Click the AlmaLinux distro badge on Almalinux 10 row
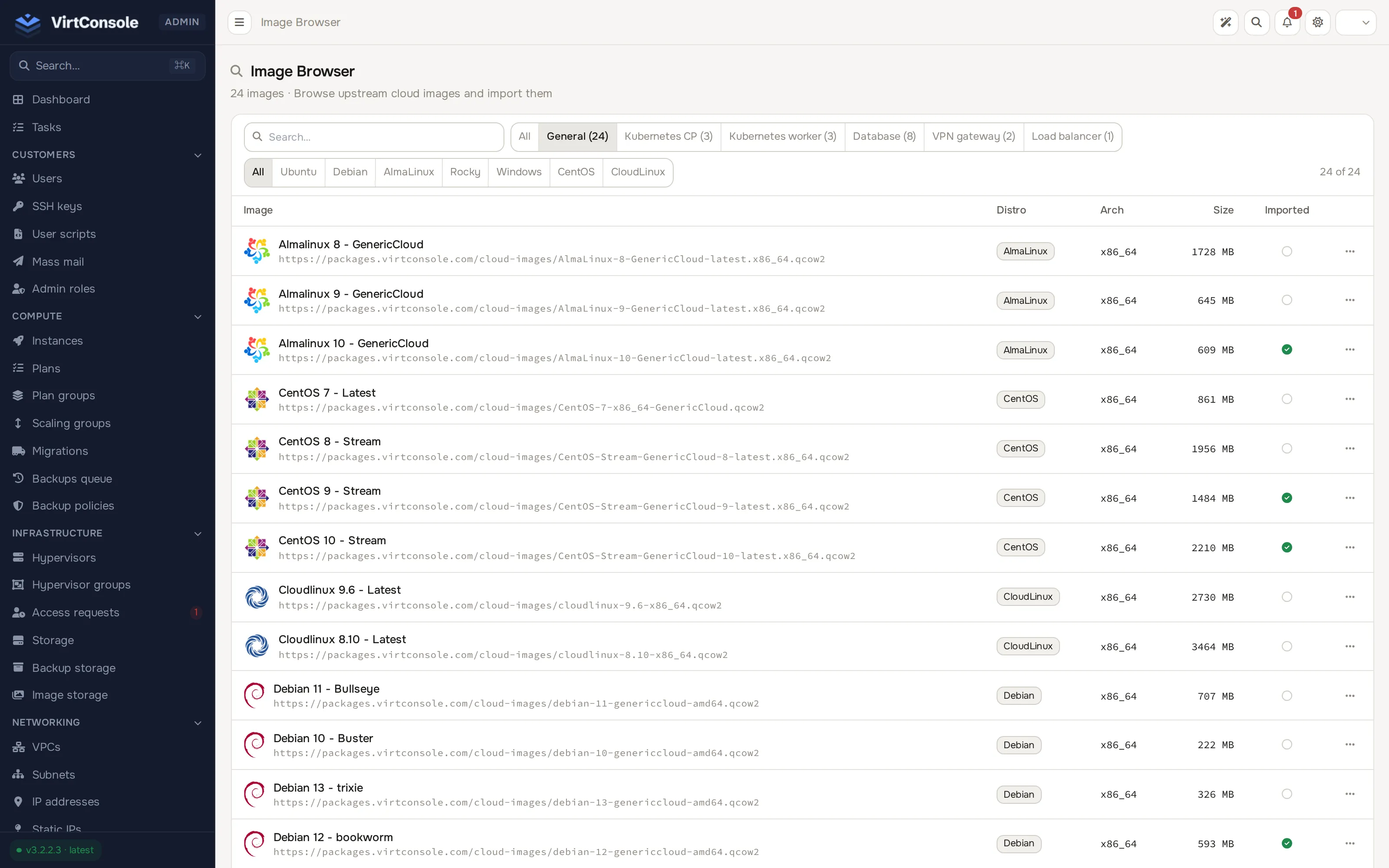This screenshot has height=868, width=1389. 1025,350
